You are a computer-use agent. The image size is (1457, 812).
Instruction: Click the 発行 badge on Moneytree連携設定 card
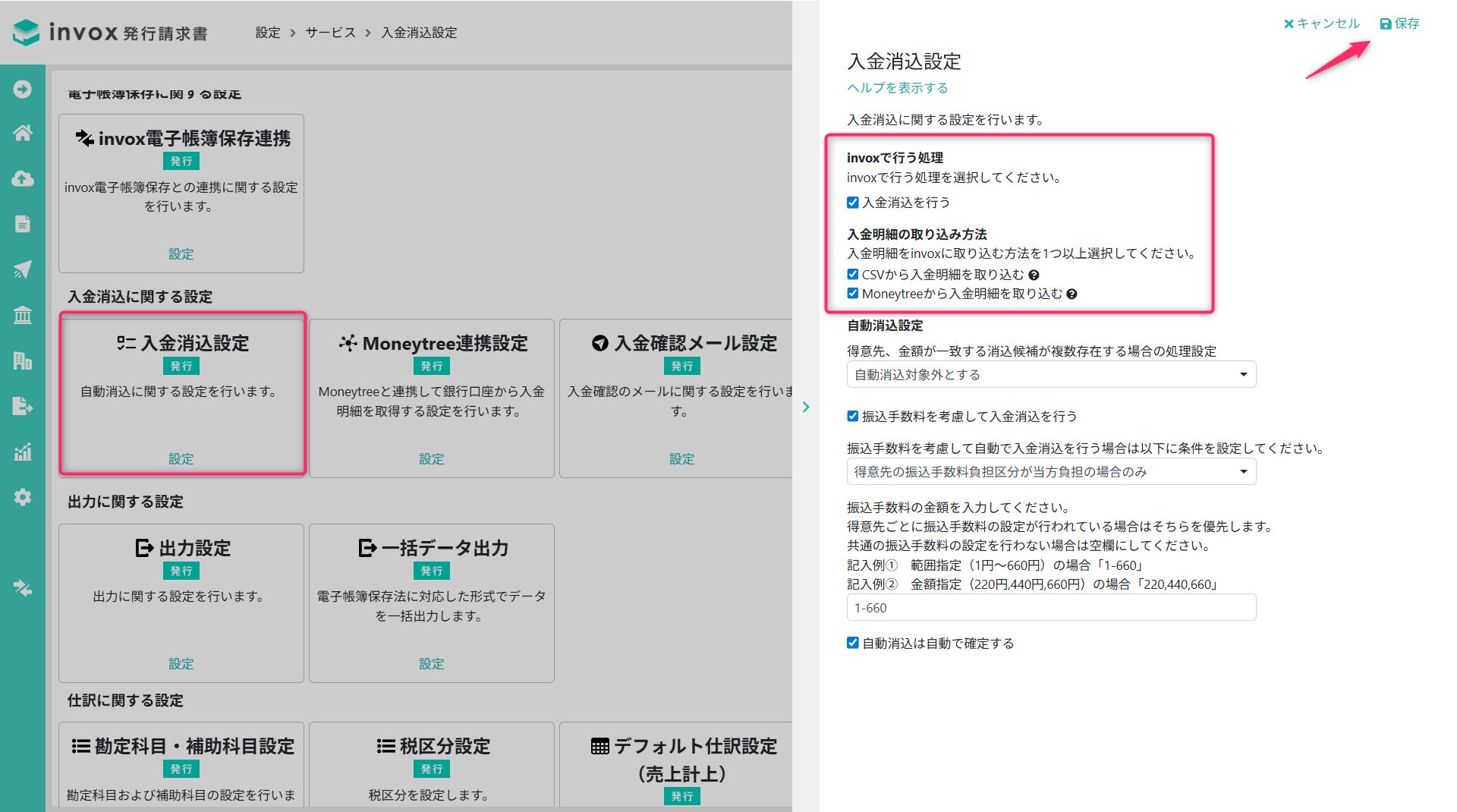[432, 367]
